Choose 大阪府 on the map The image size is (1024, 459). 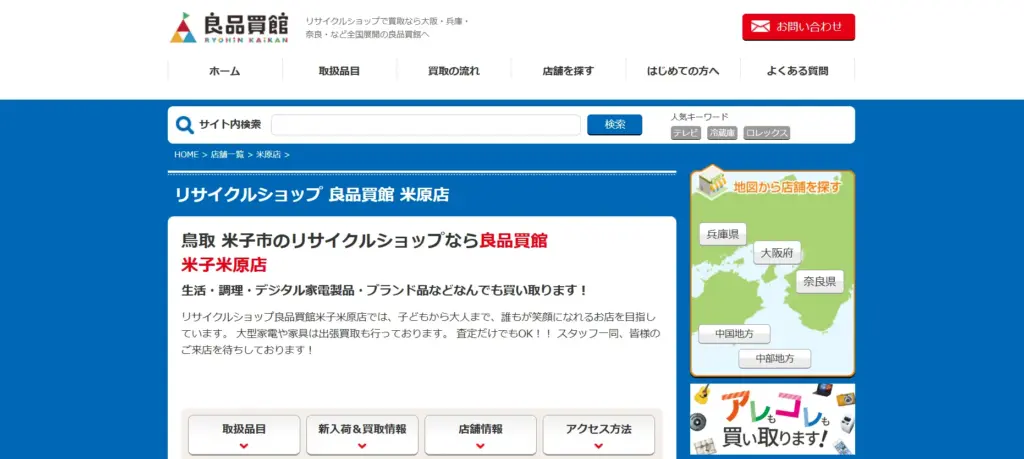pyautogui.click(x=777, y=253)
